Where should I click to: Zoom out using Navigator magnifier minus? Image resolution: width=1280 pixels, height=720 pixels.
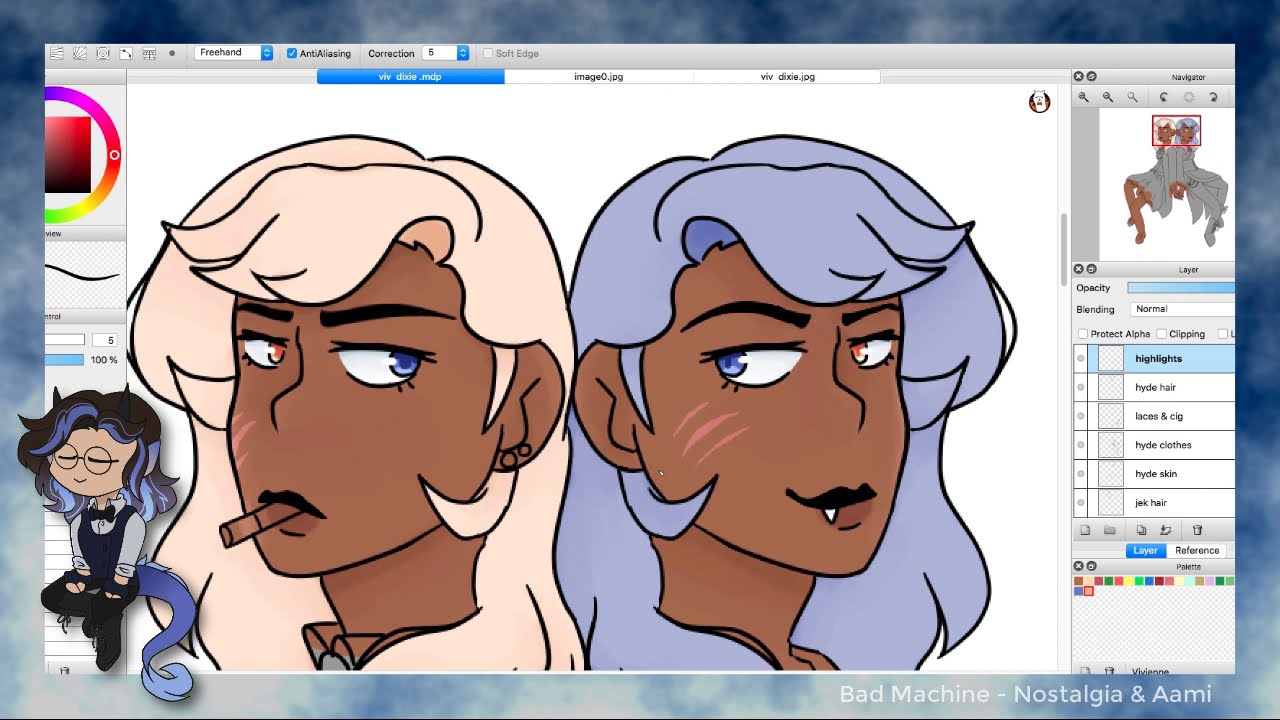point(1107,97)
